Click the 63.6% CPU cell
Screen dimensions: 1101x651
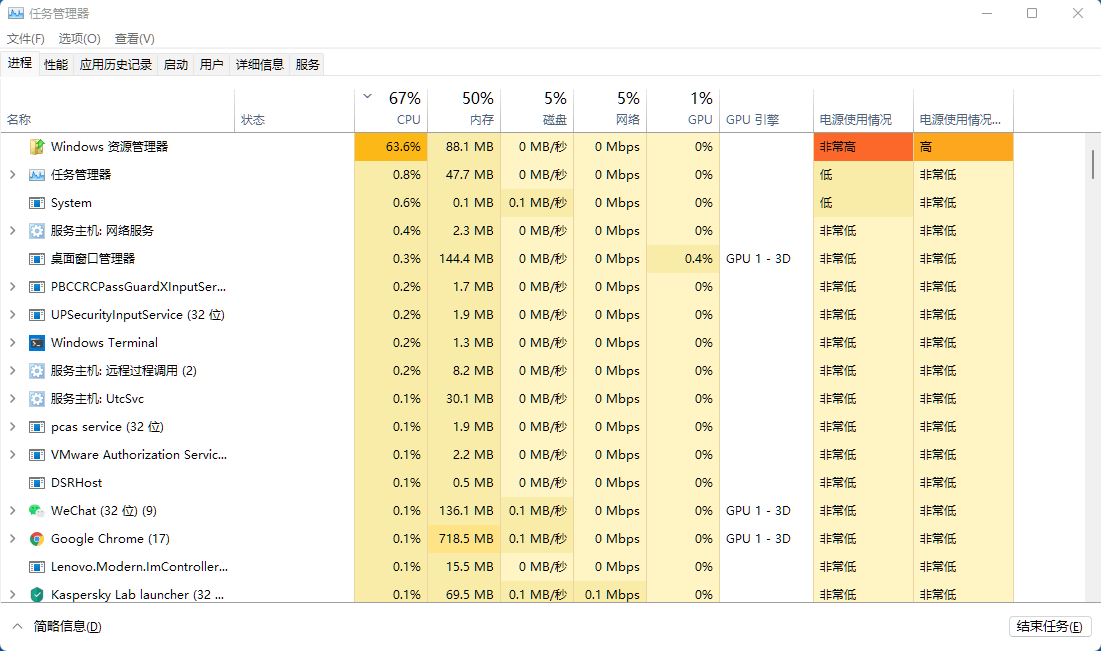(x=391, y=147)
